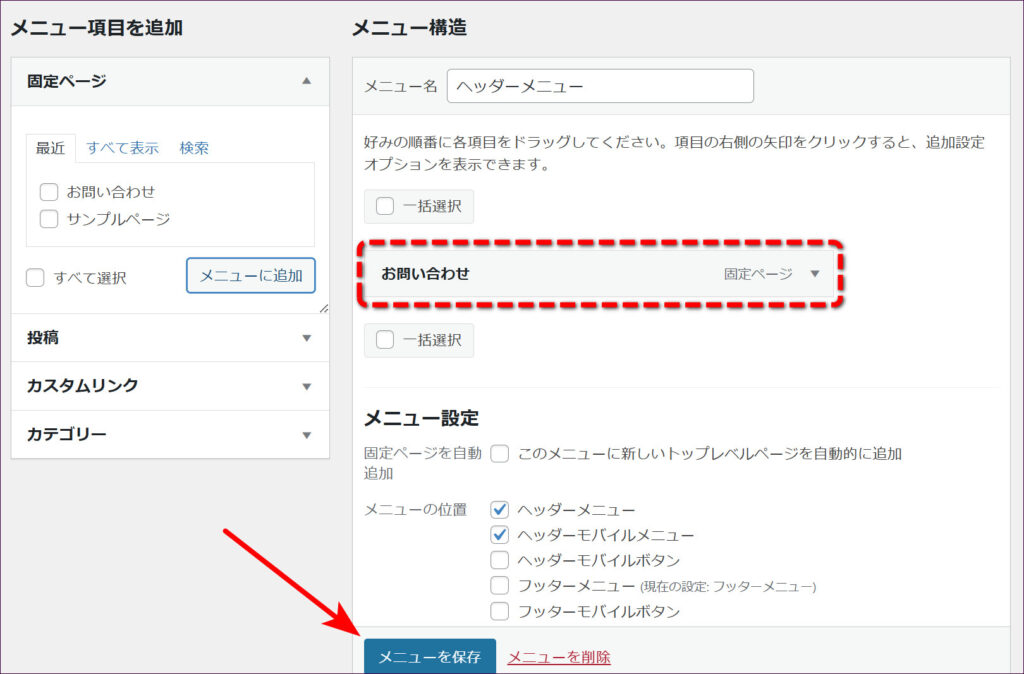
Task: Expand the カテゴリー section
Action: (x=307, y=435)
